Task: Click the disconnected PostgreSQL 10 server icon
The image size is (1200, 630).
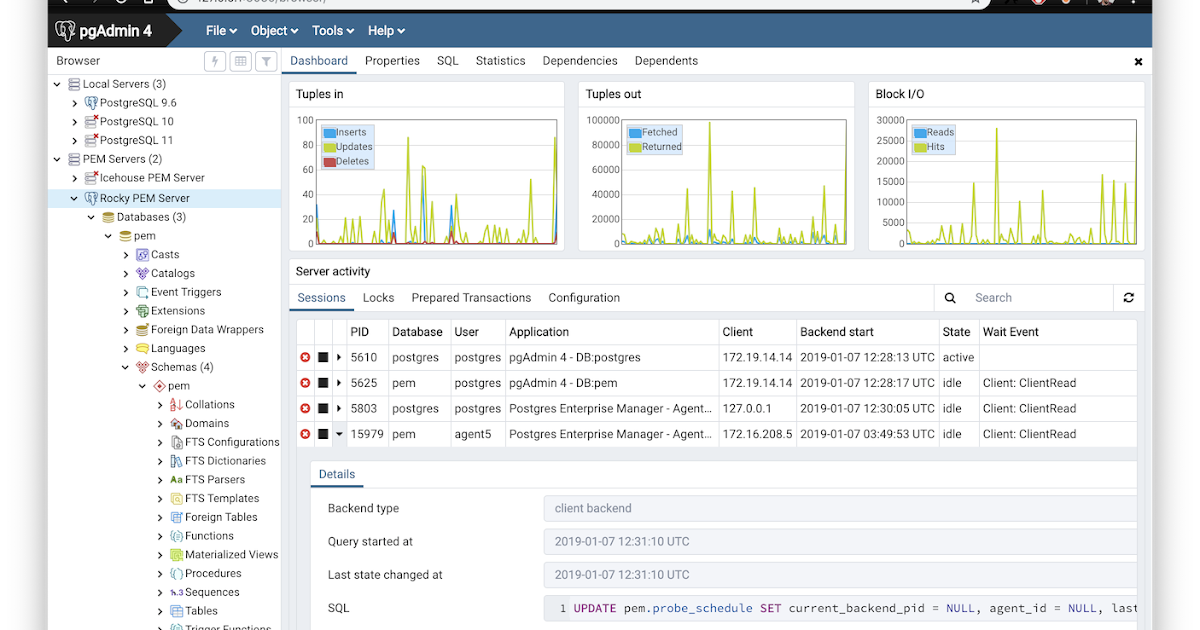Action: [91, 121]
